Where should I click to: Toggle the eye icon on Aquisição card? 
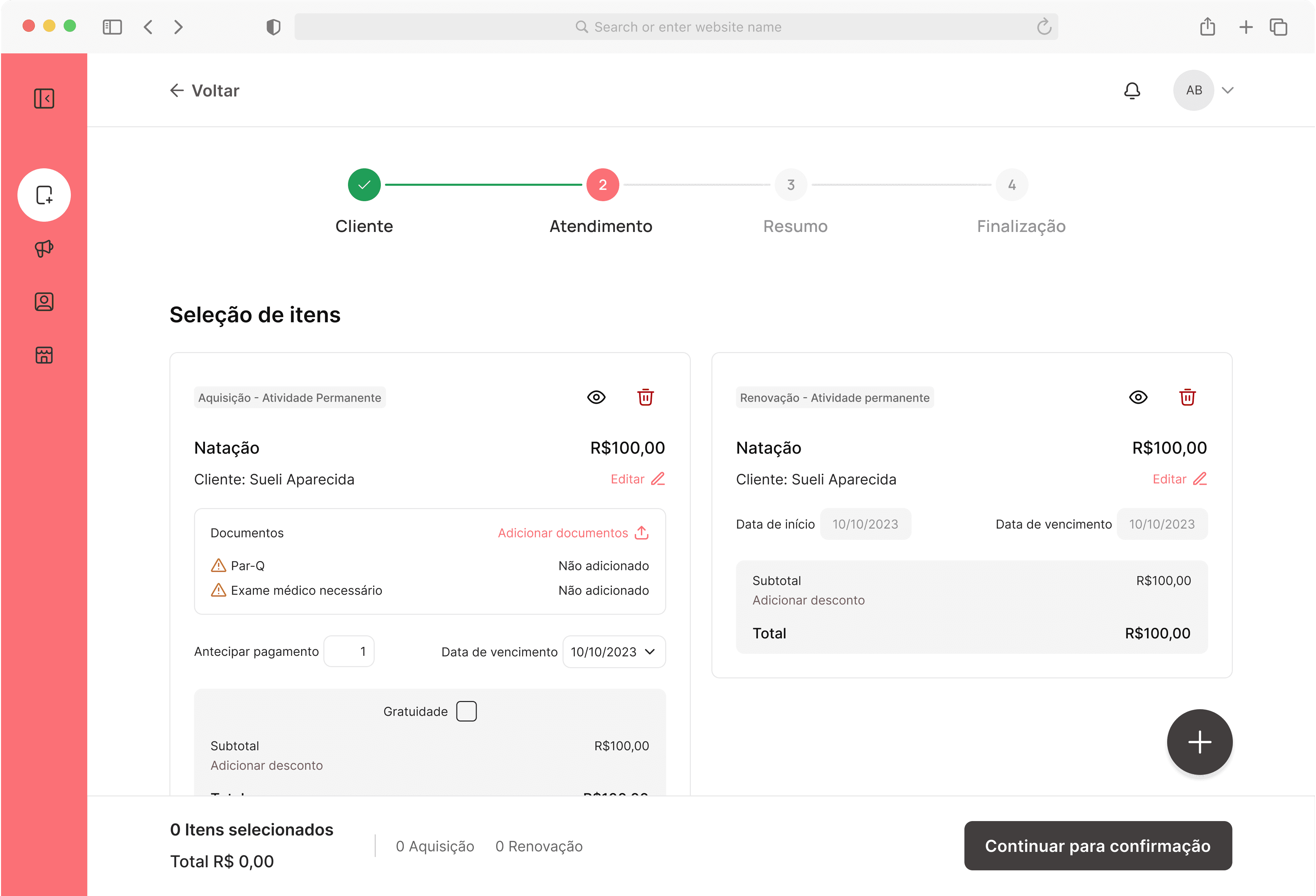click(596, 397)
